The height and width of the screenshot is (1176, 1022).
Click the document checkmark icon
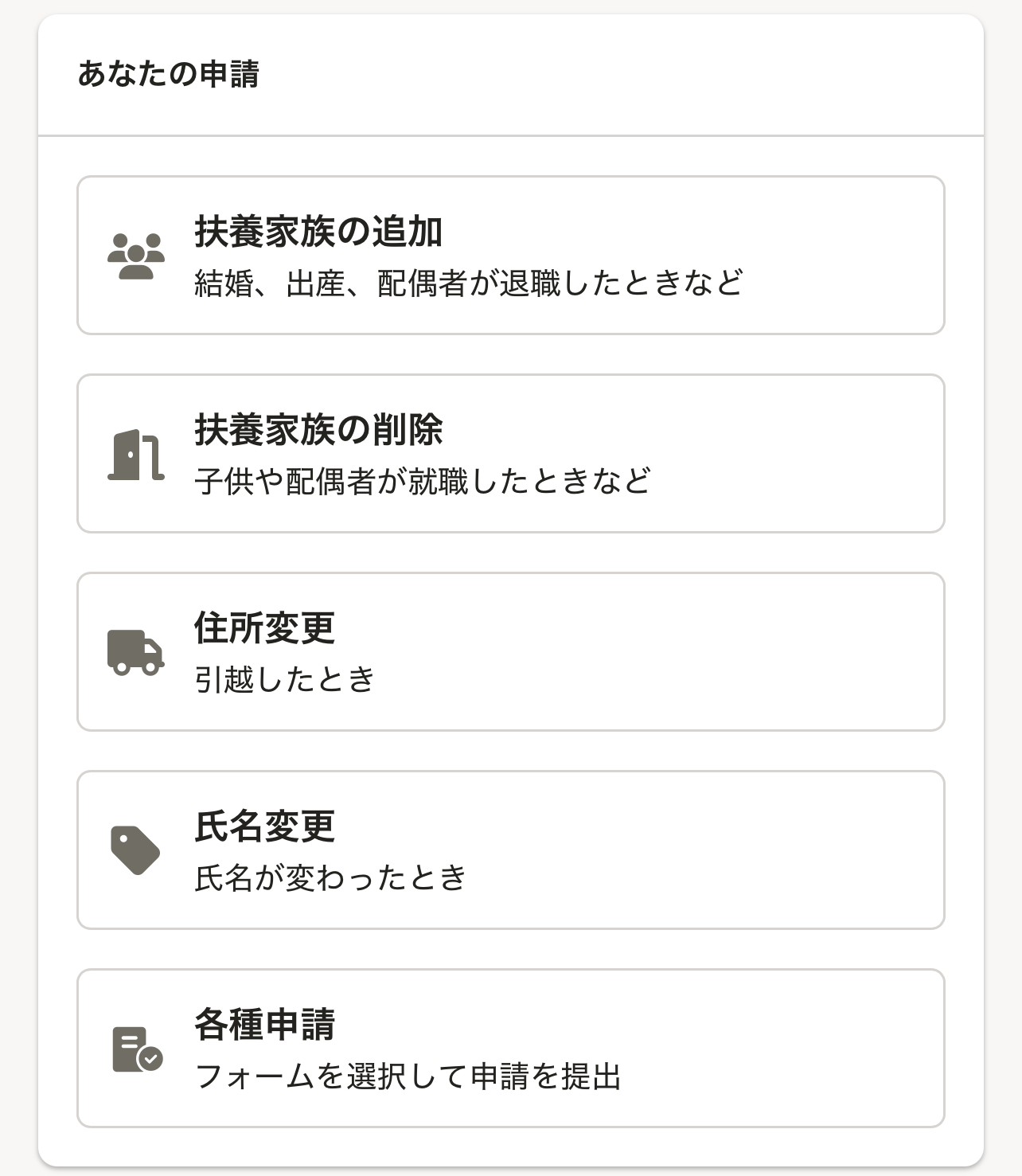(137, 1049)
